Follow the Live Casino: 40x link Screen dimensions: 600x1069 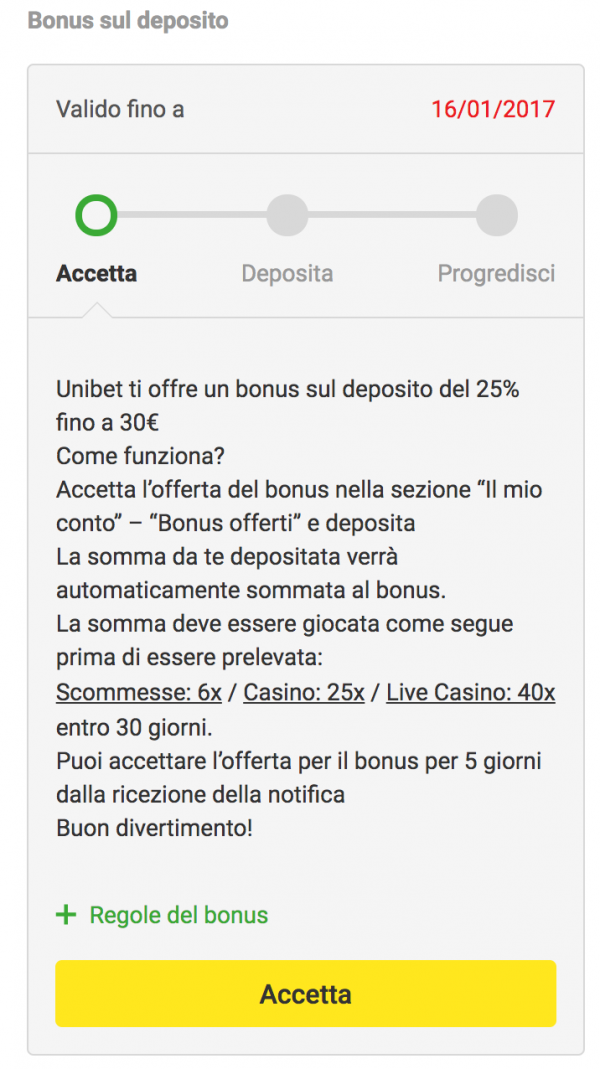[470, 692]
